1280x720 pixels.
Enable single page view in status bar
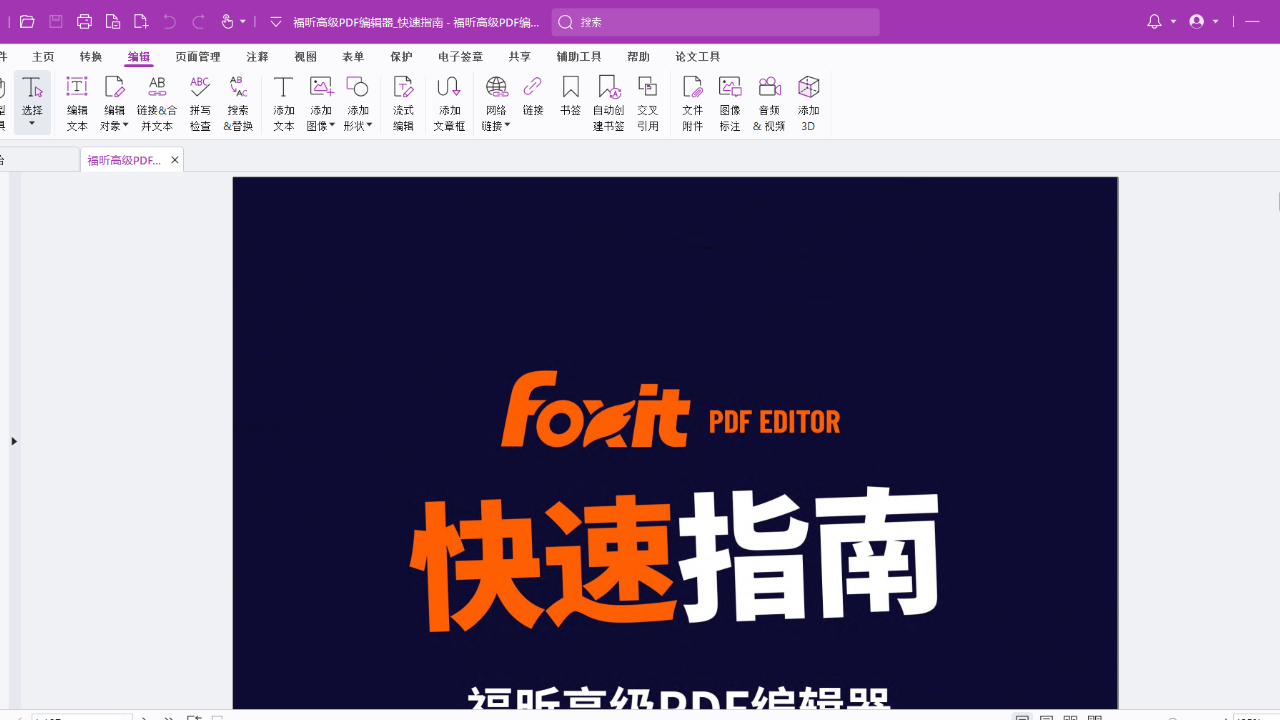point(1021,717)
